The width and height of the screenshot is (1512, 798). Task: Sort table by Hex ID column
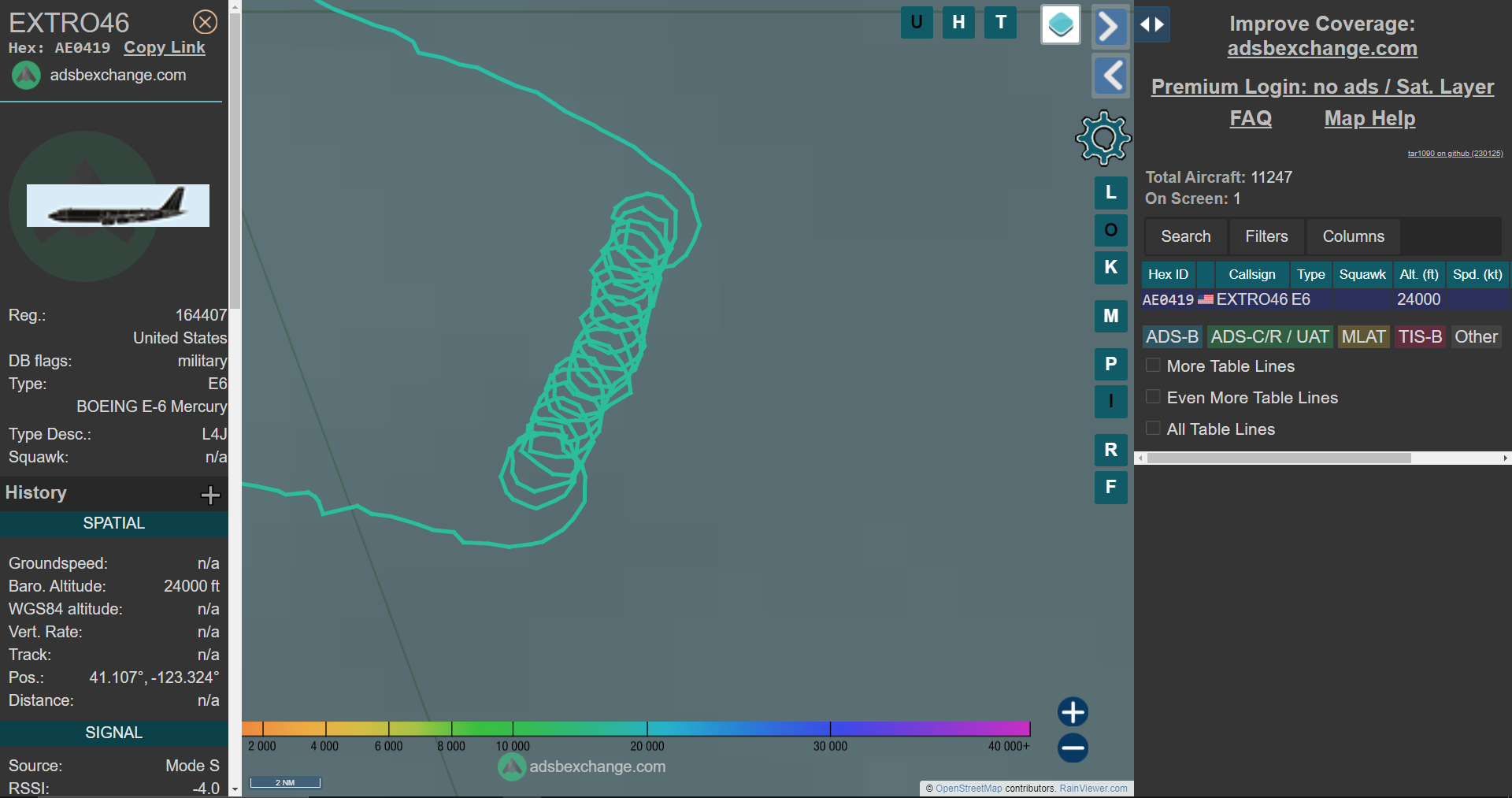(x=1168, y=274)
